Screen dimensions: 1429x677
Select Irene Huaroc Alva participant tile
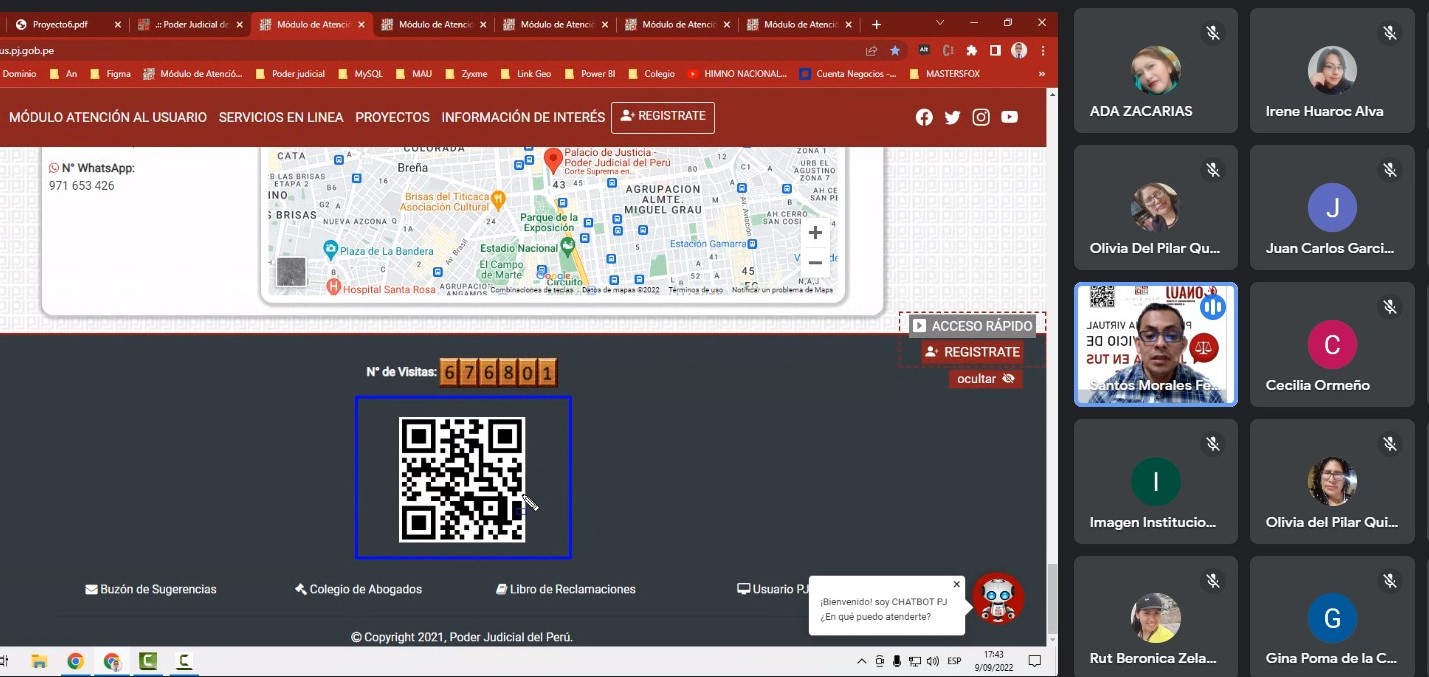[x=1332, y=70]
